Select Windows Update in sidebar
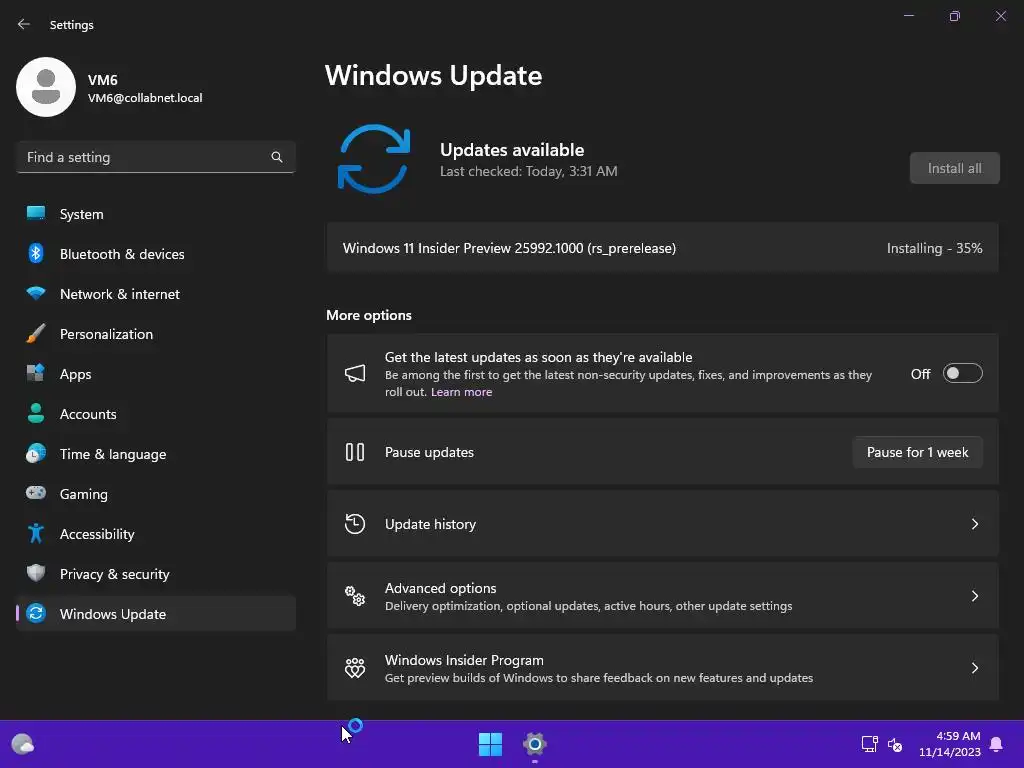Image resolution: width=1024 pixels, height=768 pixels. [155, 614]
